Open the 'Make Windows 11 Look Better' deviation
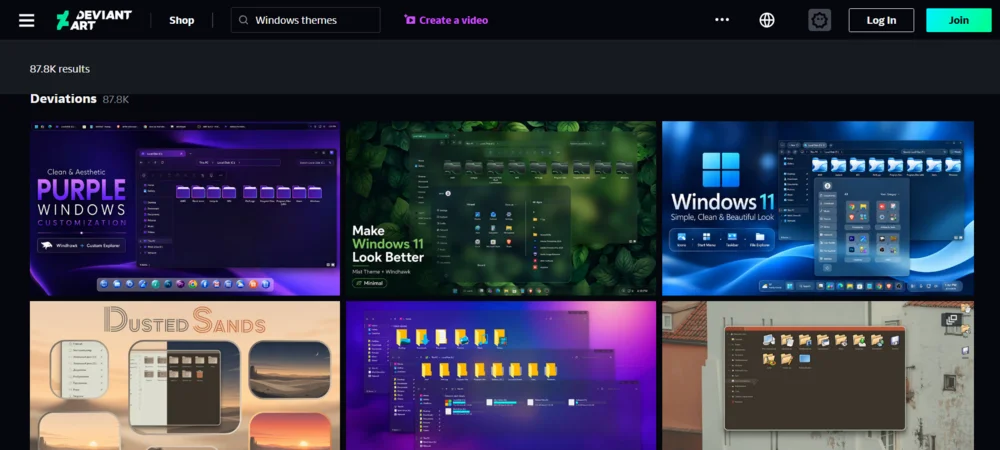This screenshot has width=1000, height=450. pos(501,208)
